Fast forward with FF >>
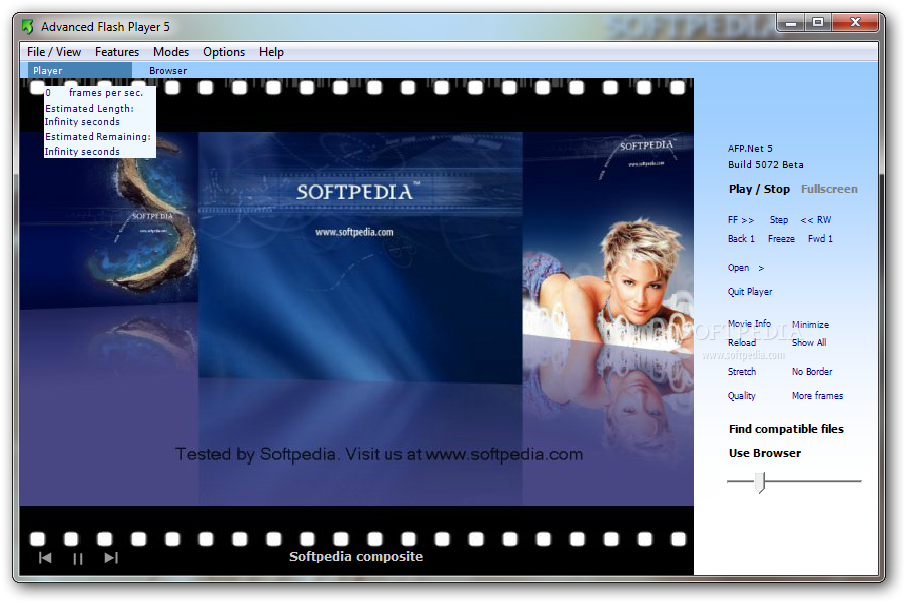 coord(741,220)
